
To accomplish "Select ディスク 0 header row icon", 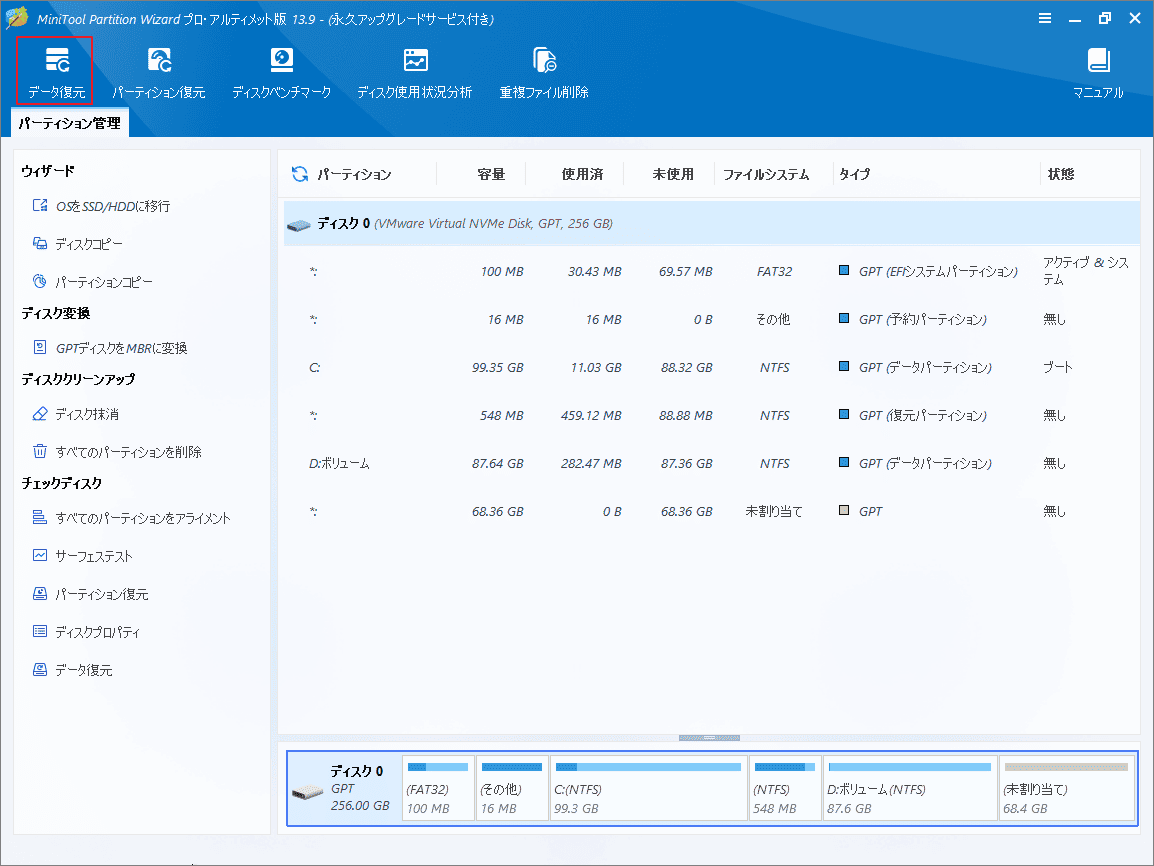I will click(298, 224).
